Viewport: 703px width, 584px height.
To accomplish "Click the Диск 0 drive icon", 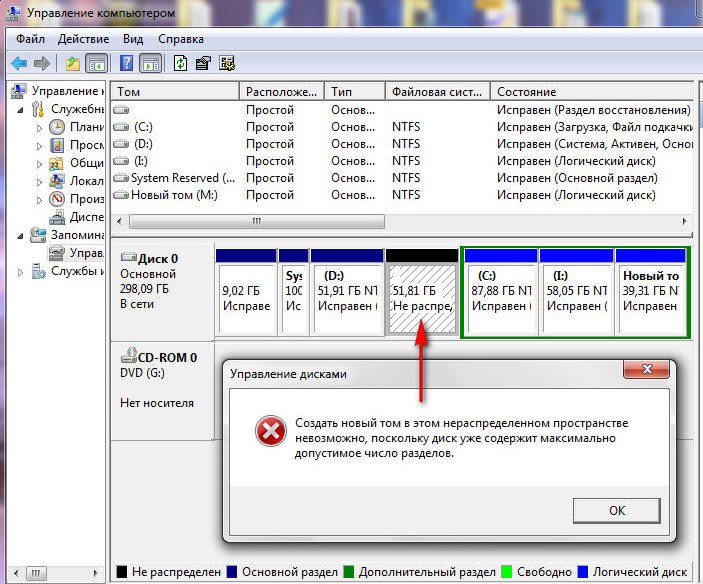I will [x=129, y=258].
